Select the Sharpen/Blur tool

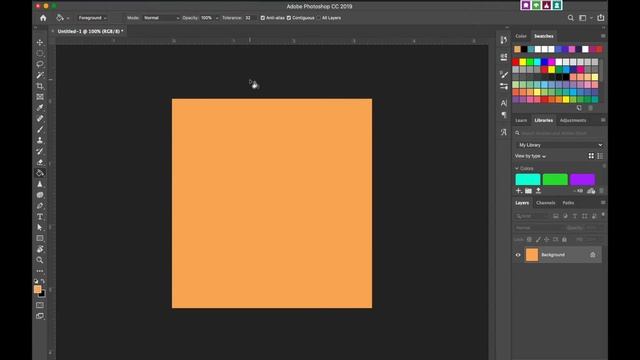point(40,184)
